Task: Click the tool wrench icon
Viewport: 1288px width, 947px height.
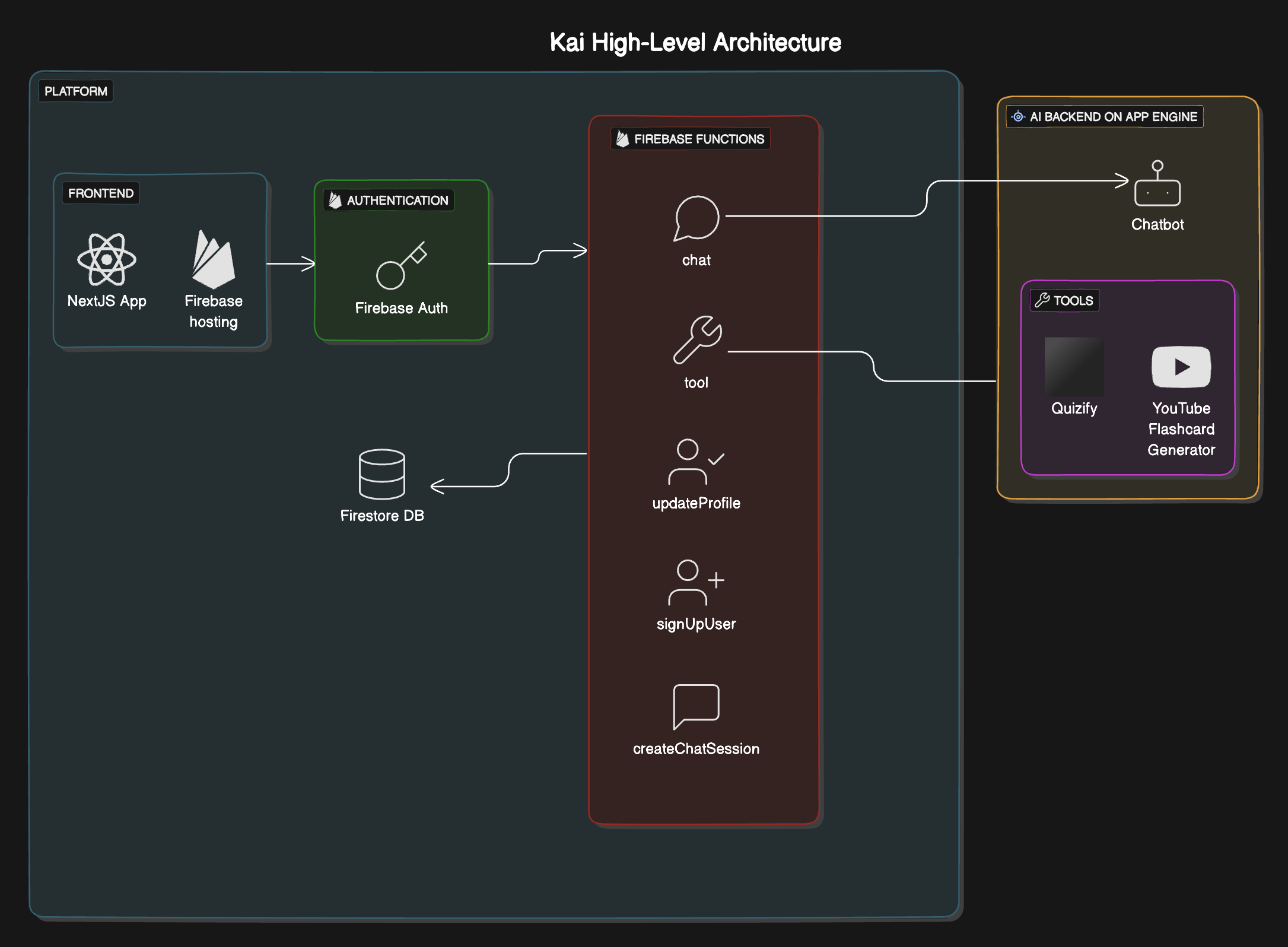Action: 697,339
